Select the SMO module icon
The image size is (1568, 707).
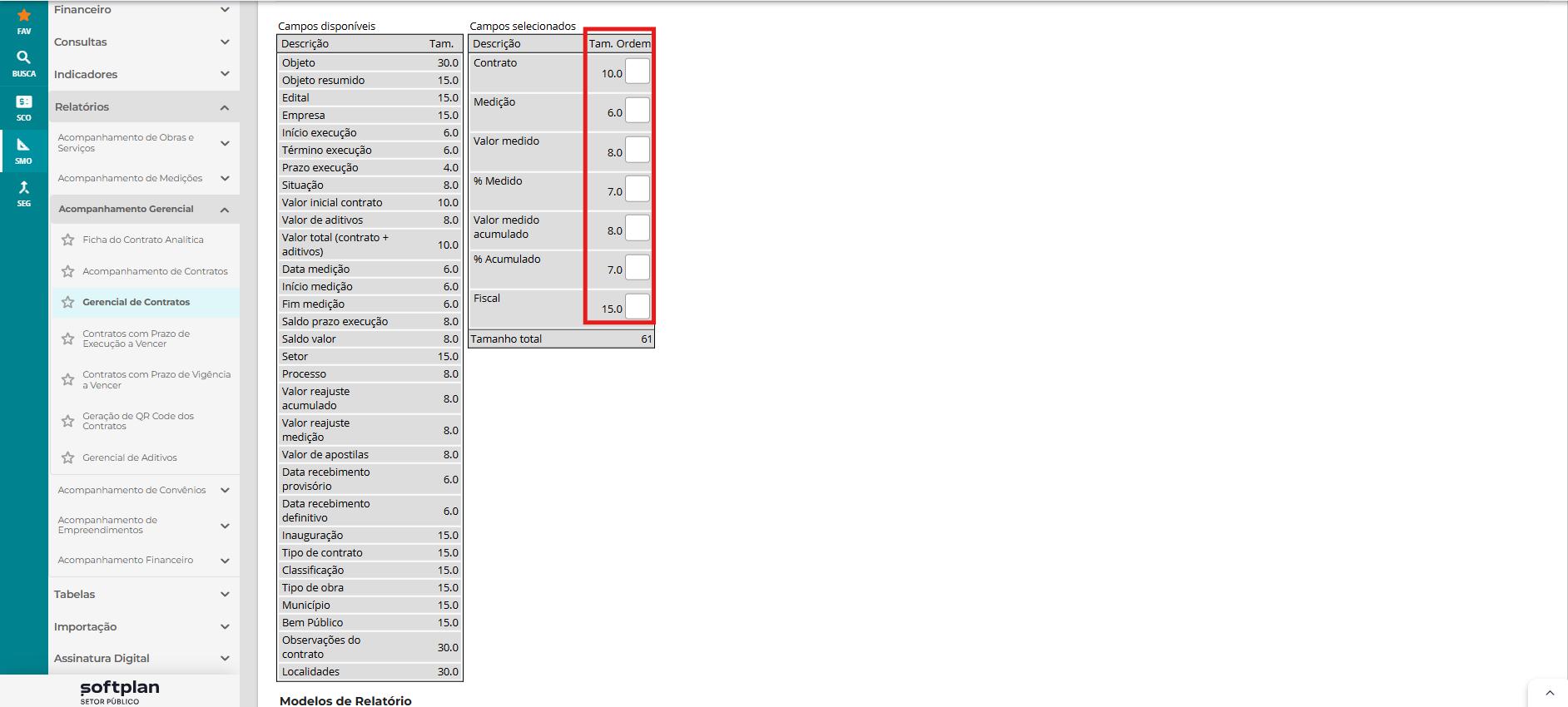pyautogui.click(x=23, y=150)
